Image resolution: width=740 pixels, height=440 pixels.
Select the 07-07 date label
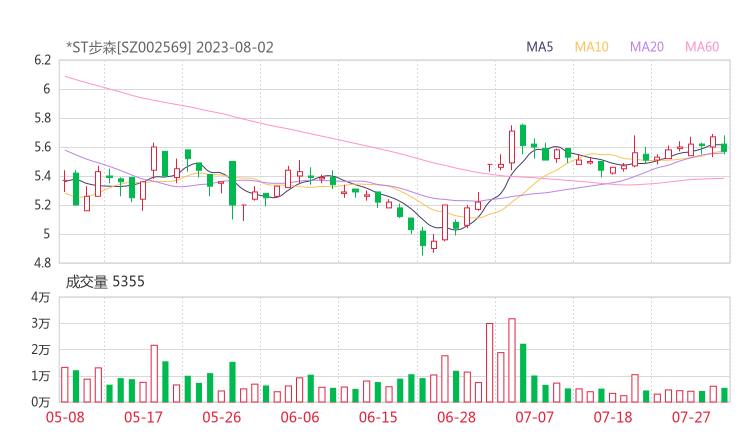tap(535, 417)
